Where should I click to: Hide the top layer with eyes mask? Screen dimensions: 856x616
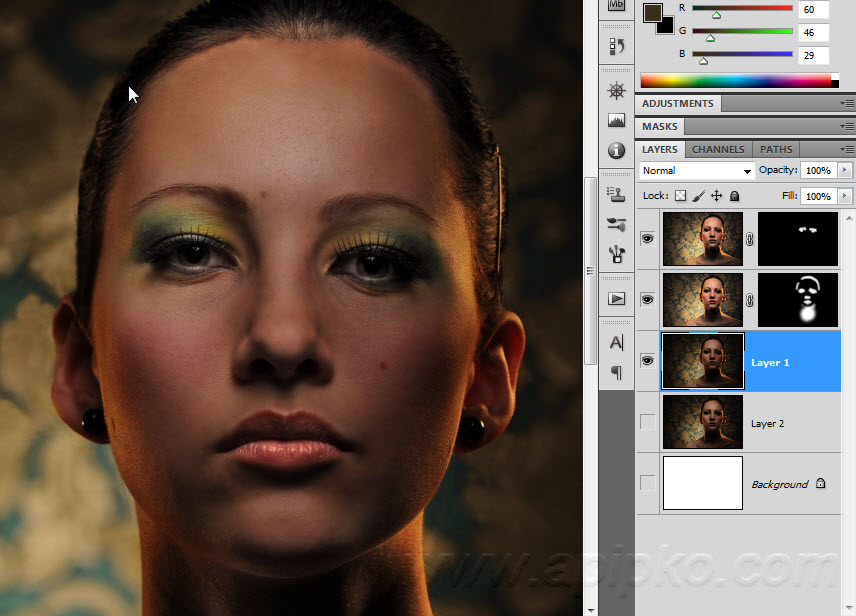click(x=647, y=239)
